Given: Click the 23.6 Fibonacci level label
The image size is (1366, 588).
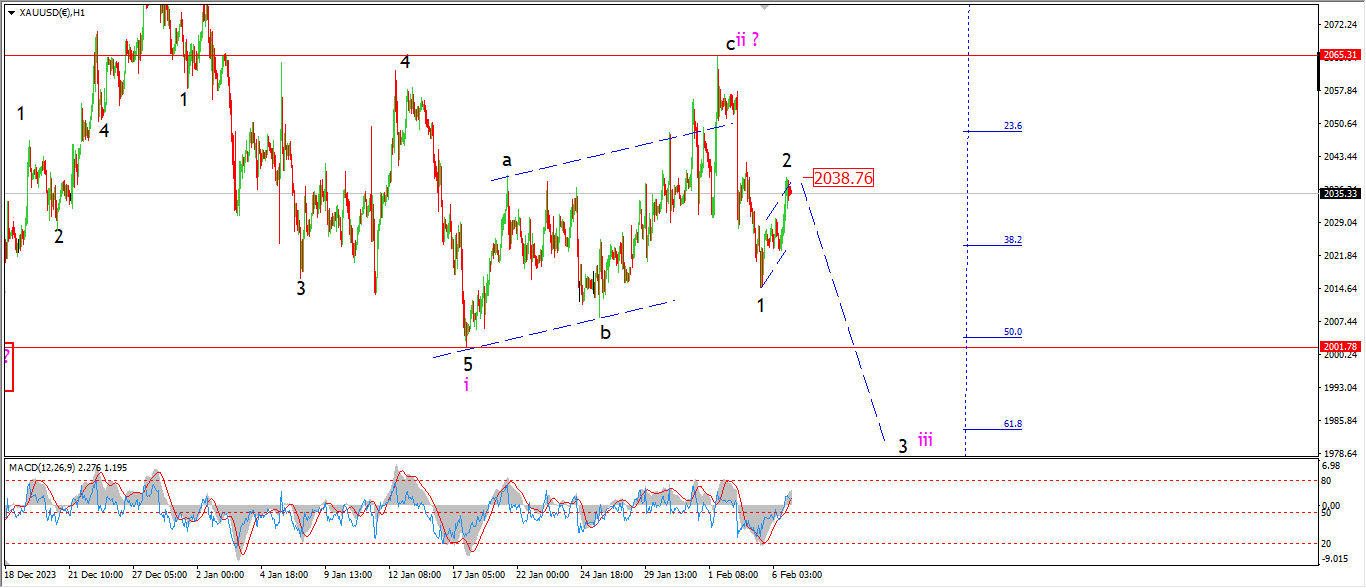Looking at the screenshot, I should (x=1013, y=126).
